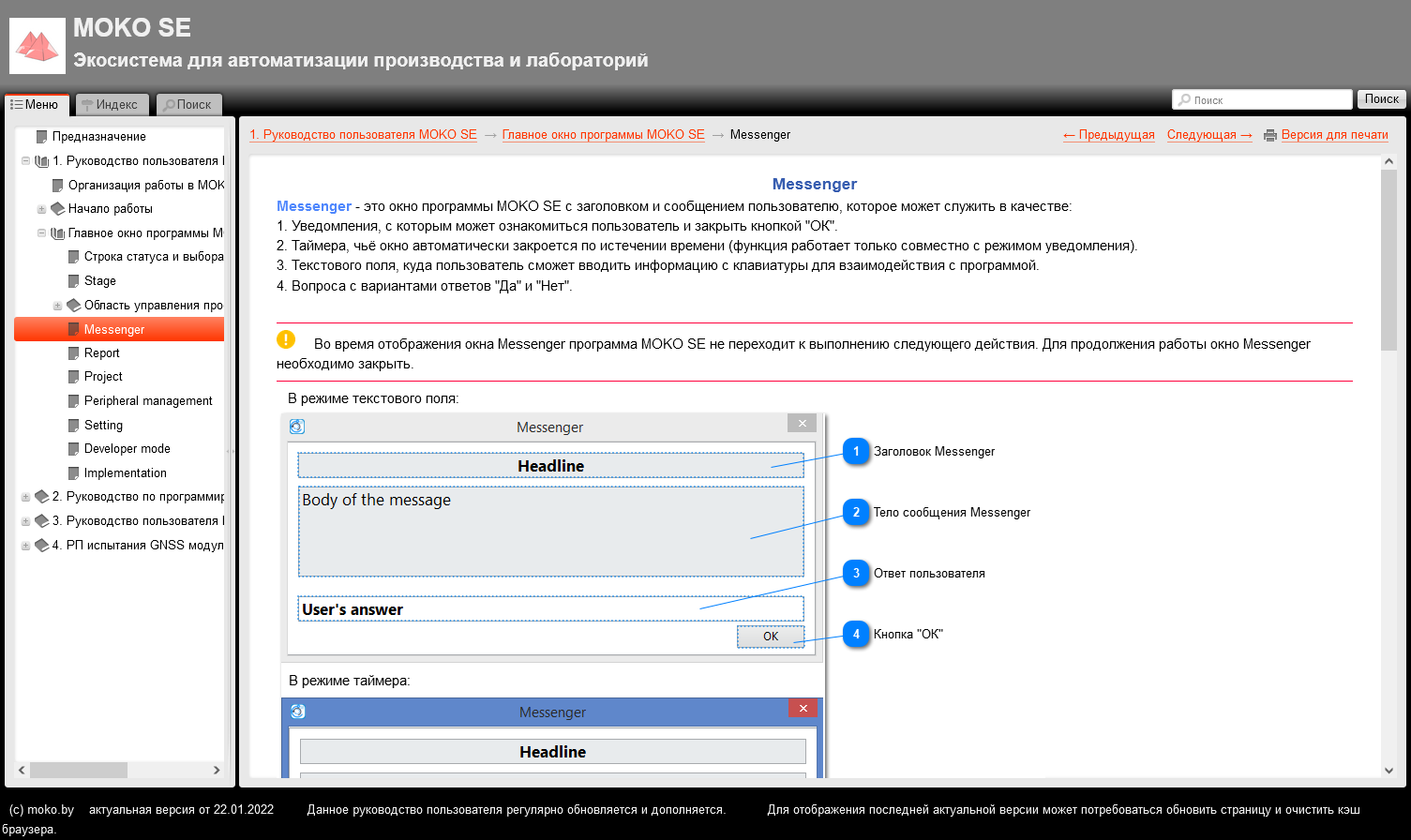Click the timer-mode Messenger screenshot image

coord(552,737)
